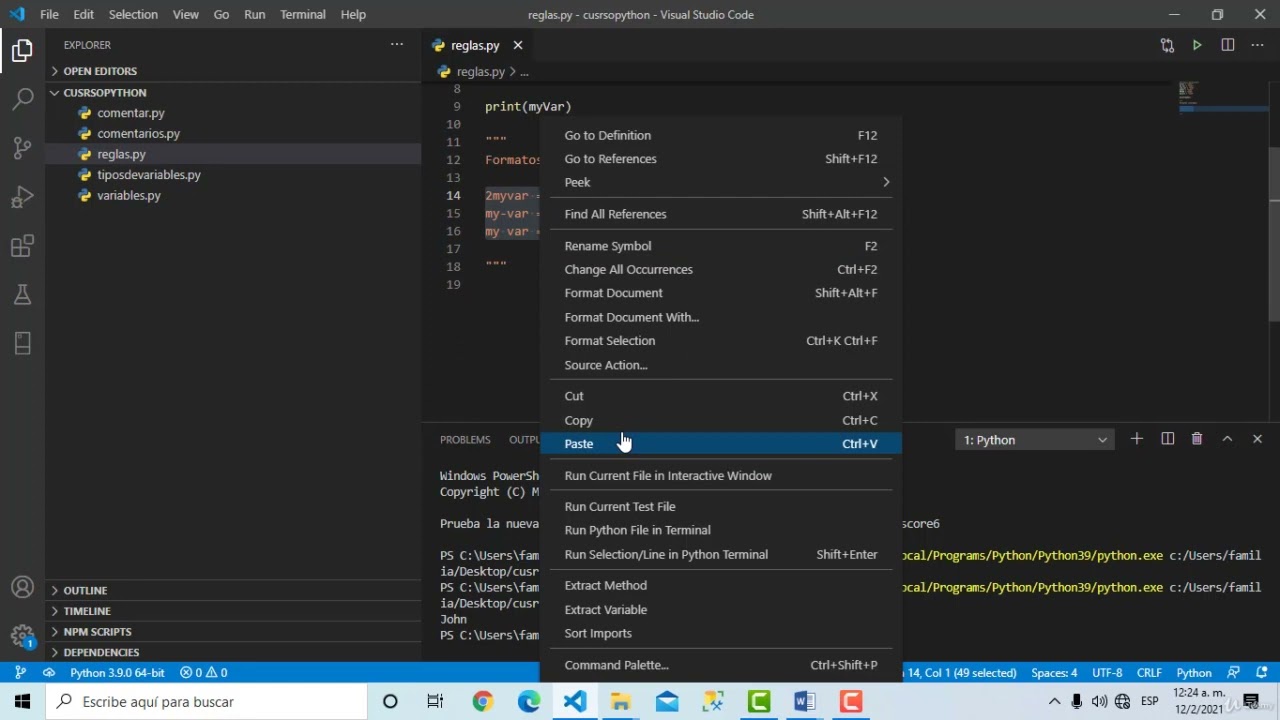Click the source control branch status icon
The height and width of the screenshot is (720, 1280).
(22, 673)
